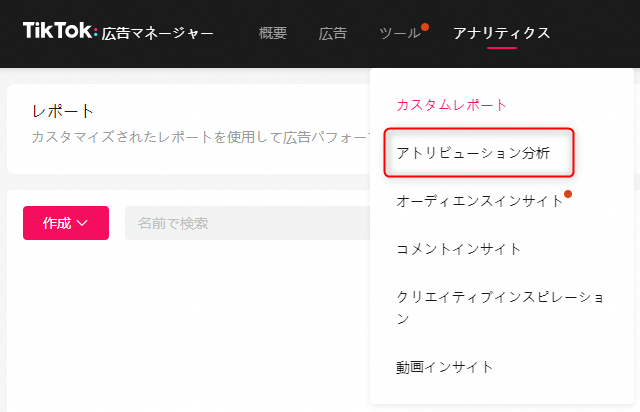Screen dimensions: 640x412
Task: Click the TikTok logo in the header
Action: click(59, 32)
